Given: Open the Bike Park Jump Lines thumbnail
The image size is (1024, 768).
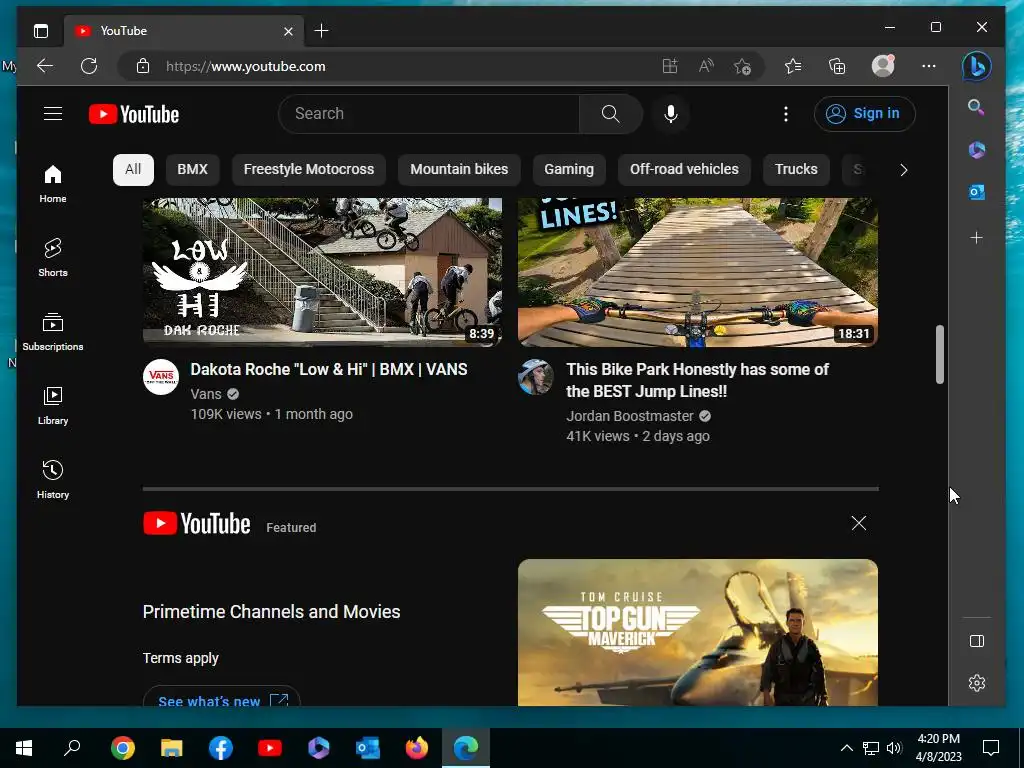Looking at the screenshot, I should click(x=697, y=272).
